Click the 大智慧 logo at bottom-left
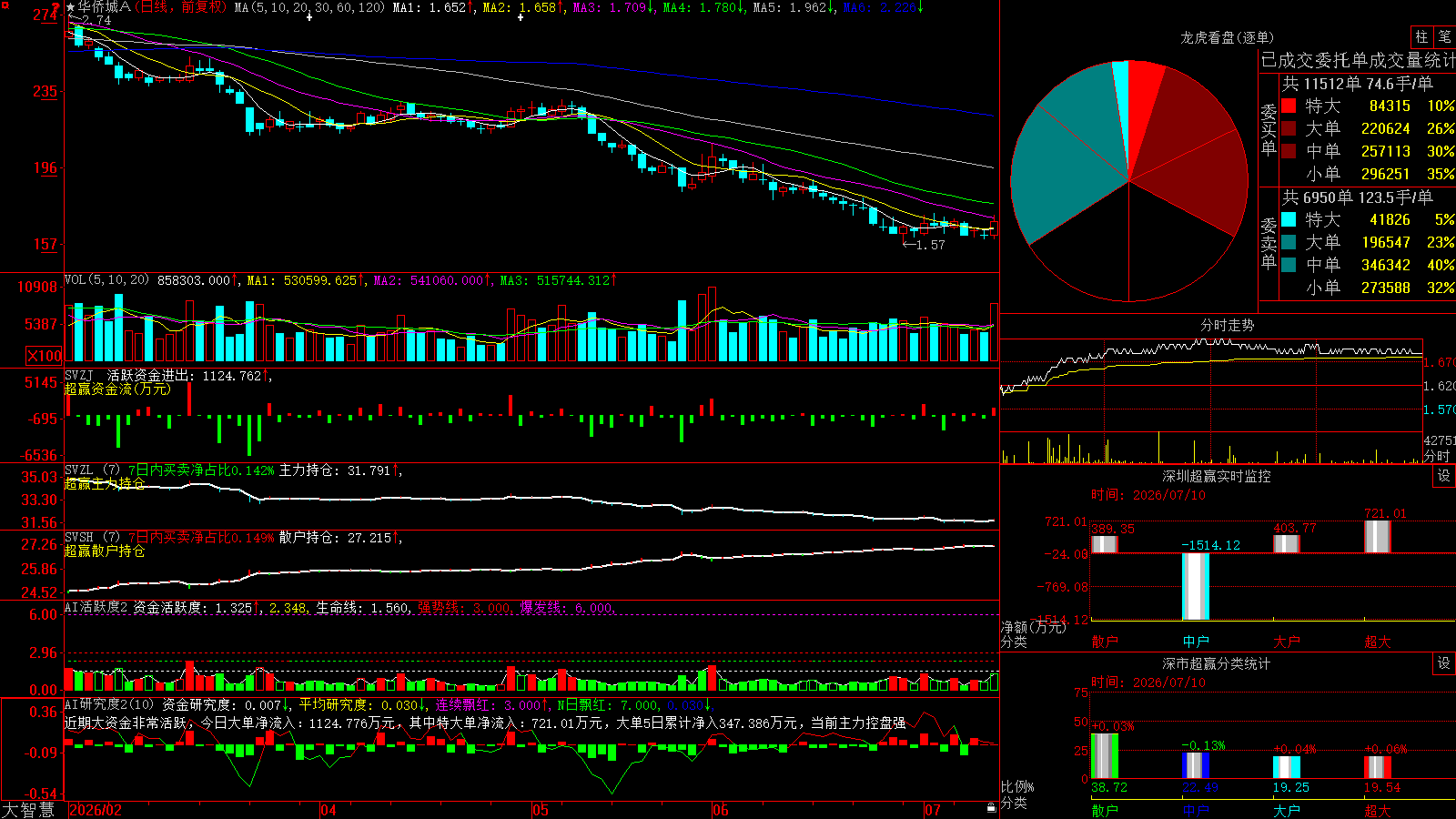 tap(28, 810)
